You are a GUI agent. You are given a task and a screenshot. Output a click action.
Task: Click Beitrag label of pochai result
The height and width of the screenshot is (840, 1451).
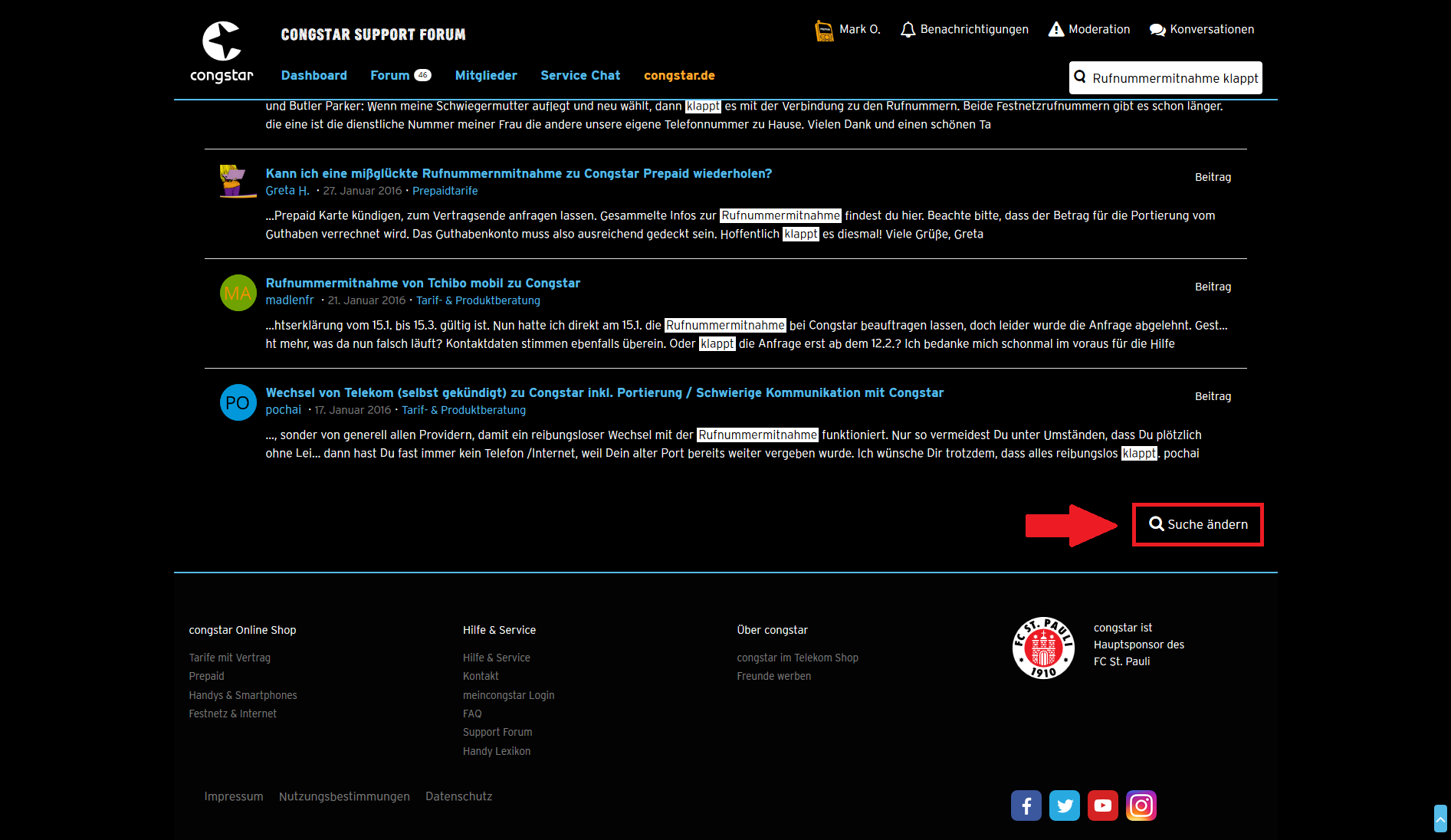click(x=1213, y=396)
